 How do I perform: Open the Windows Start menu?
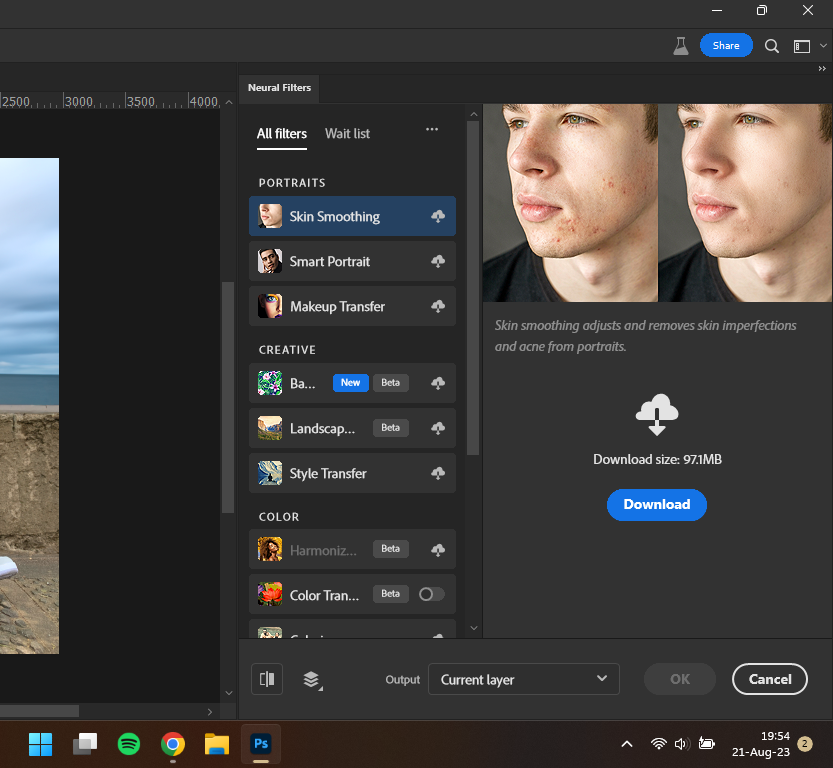click(x=40, y=744)
